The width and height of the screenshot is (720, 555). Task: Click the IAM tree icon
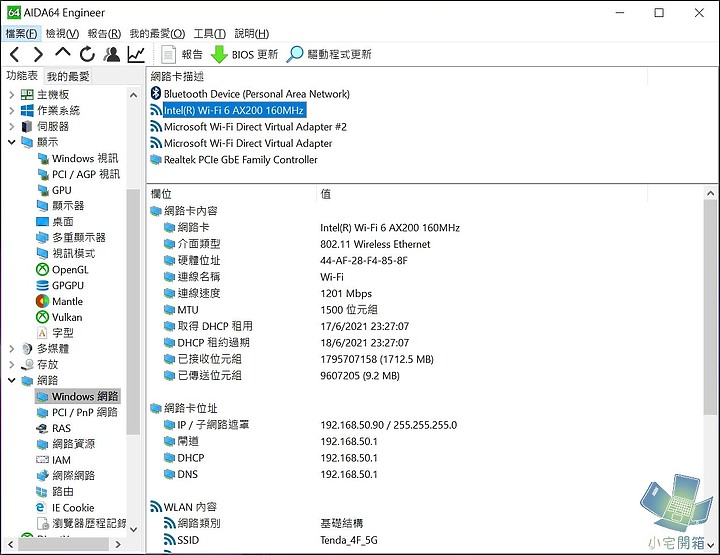coord(43,460)
